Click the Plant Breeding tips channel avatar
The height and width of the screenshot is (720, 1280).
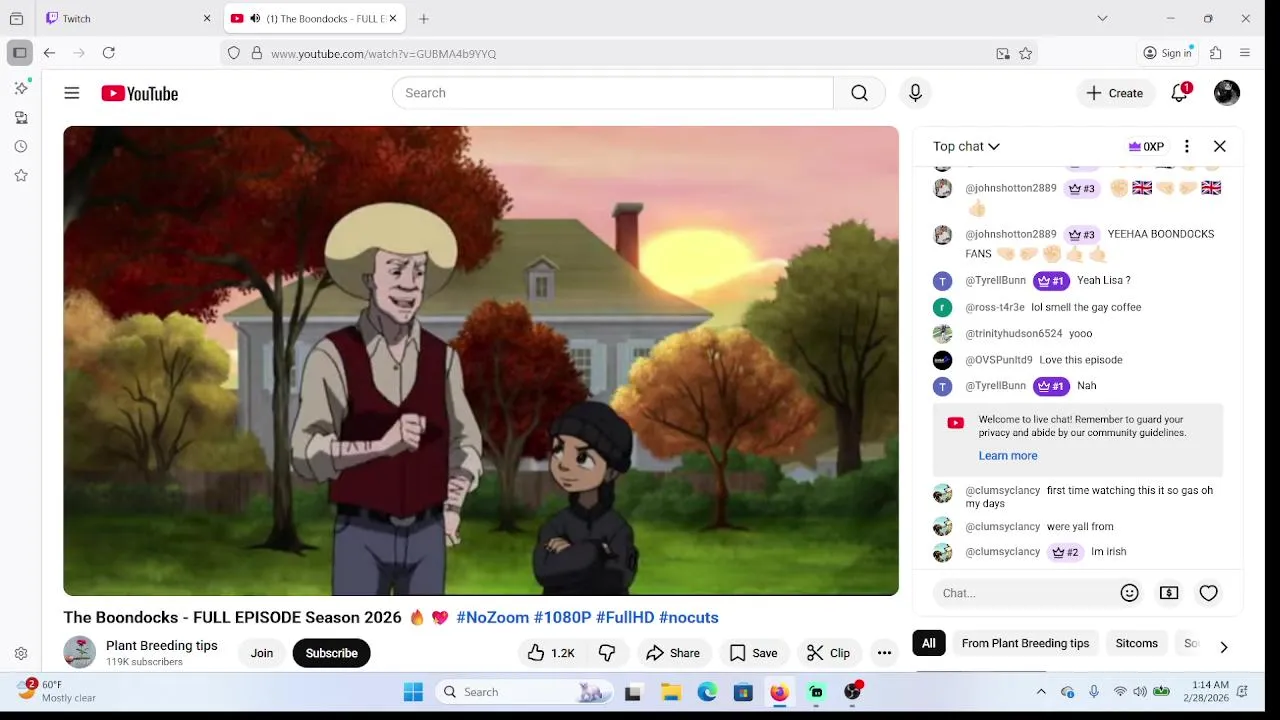(x=79, y=652)
